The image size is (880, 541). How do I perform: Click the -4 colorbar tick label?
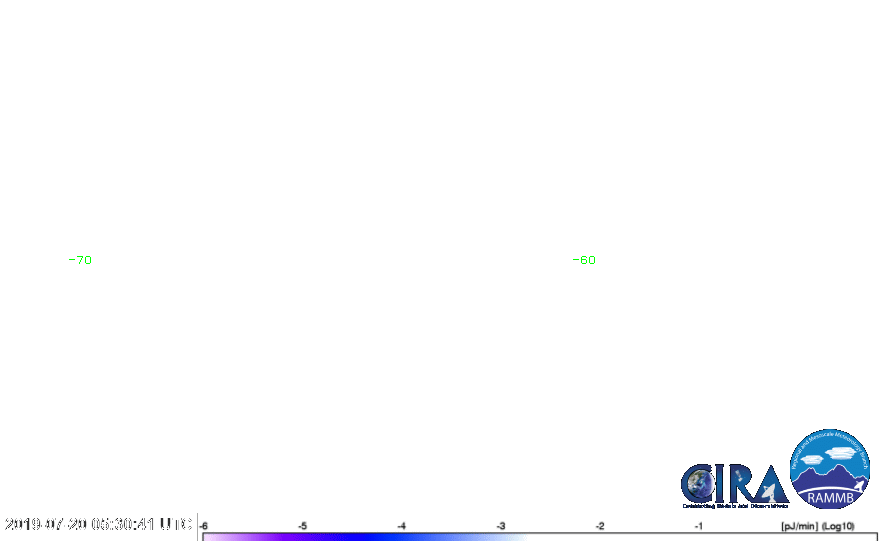coord(401,526)
